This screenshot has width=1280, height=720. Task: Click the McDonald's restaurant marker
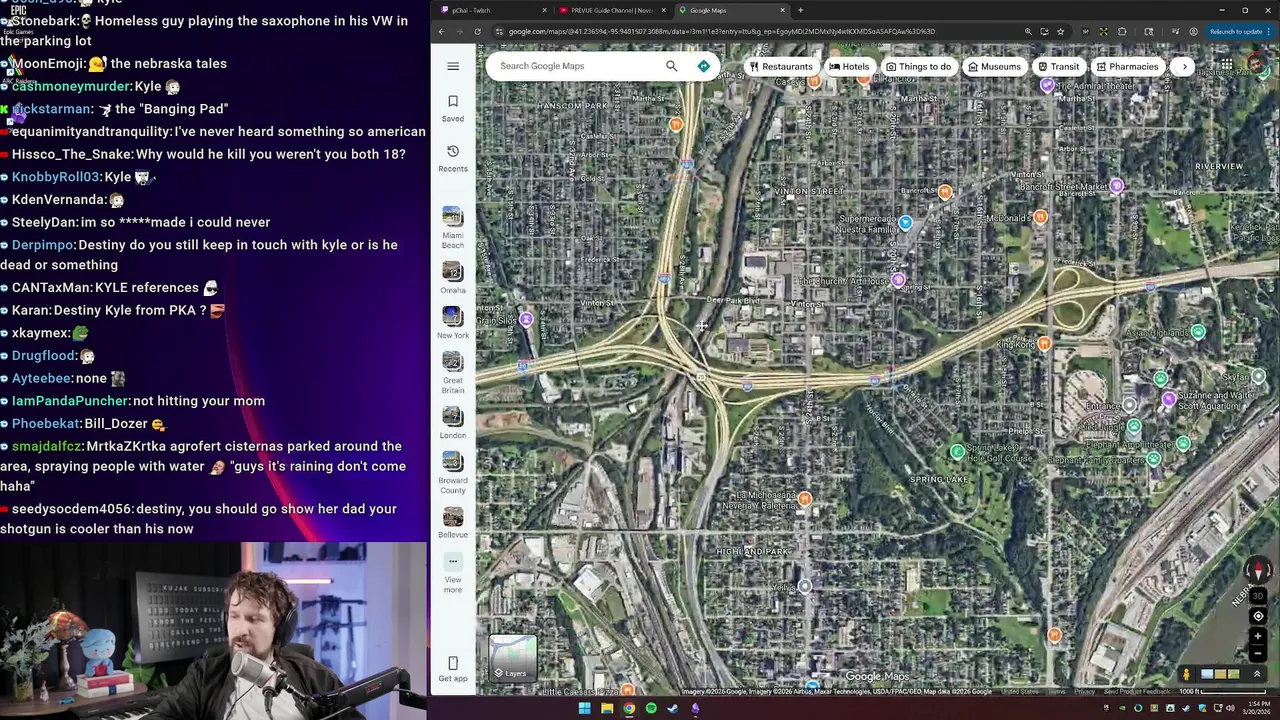[1040, 217]
